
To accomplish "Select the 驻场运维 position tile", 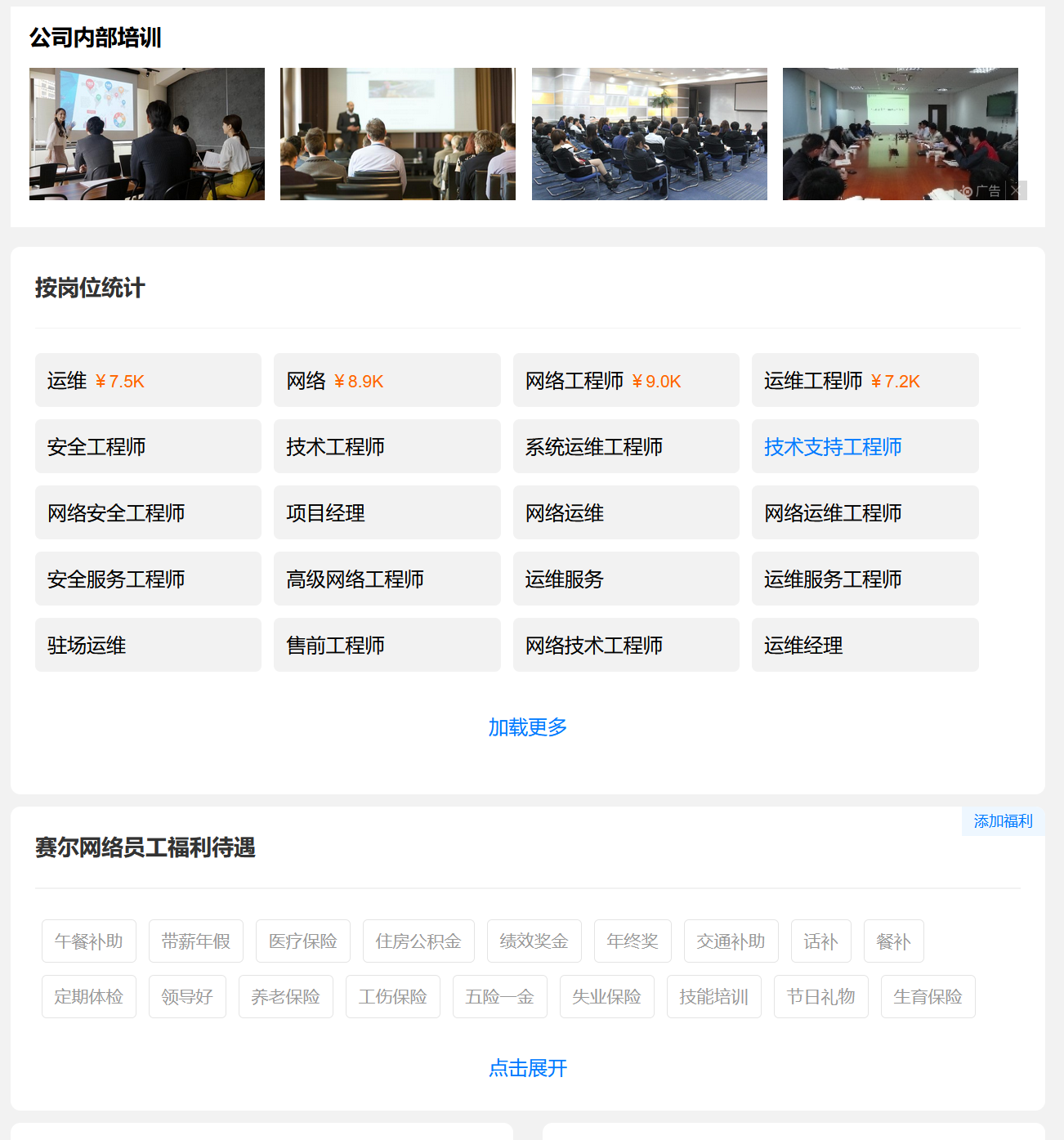I will [x=148, y=646].
